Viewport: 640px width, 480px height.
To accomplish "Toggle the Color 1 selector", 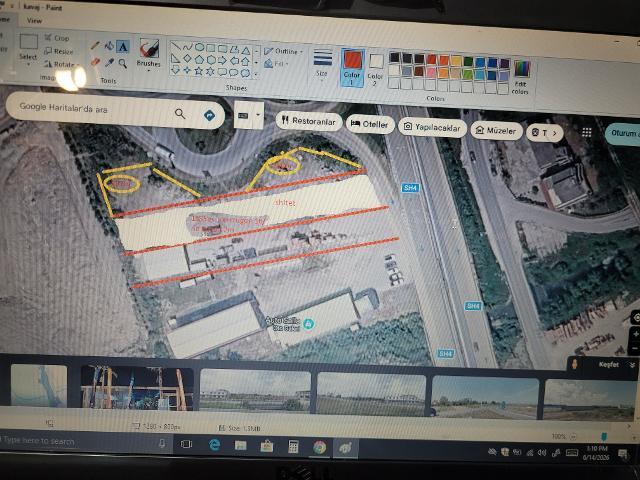I will pos(352,67).
